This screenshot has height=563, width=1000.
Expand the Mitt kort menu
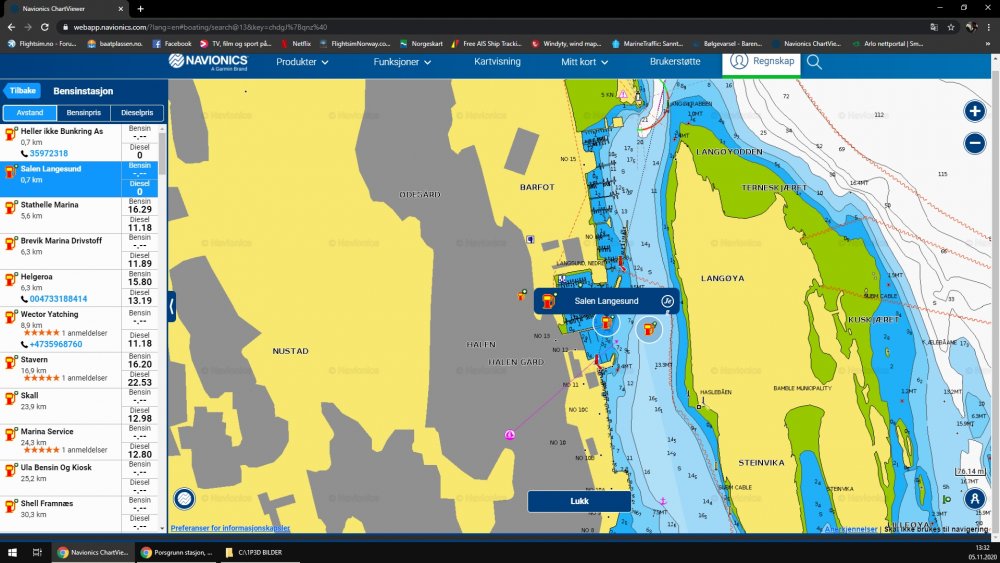585,62
